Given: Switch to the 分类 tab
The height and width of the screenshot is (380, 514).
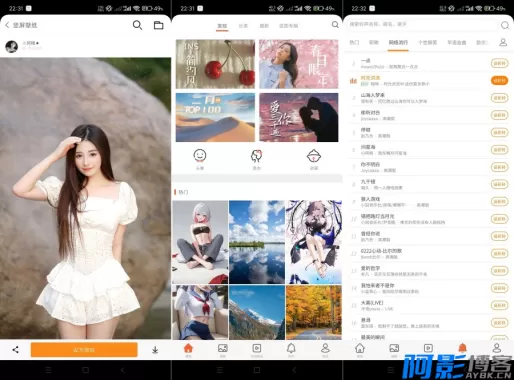Looking at the screenshot, I should [x=243, y=26].
